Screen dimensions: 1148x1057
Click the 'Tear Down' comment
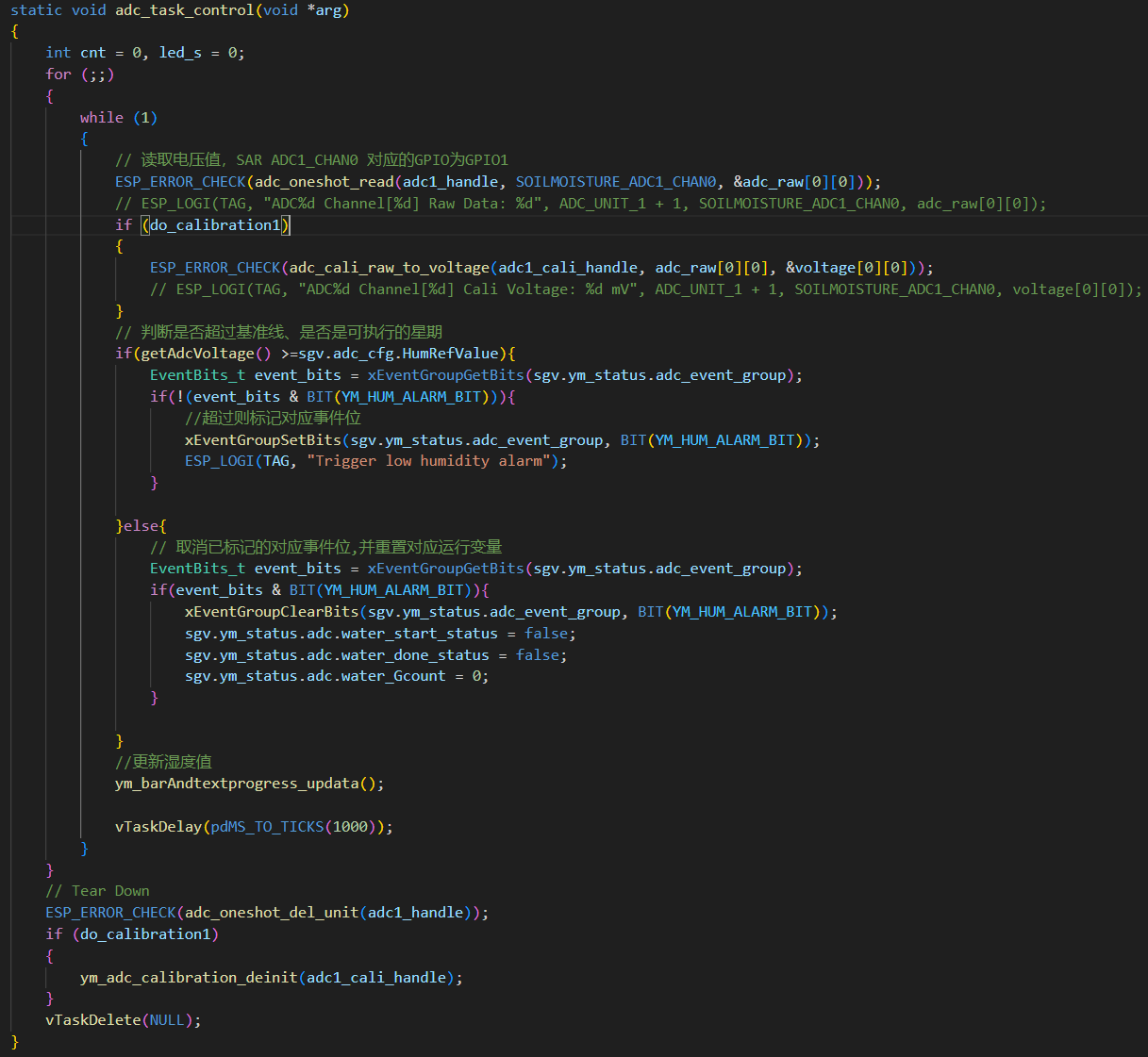pos(109,891)
